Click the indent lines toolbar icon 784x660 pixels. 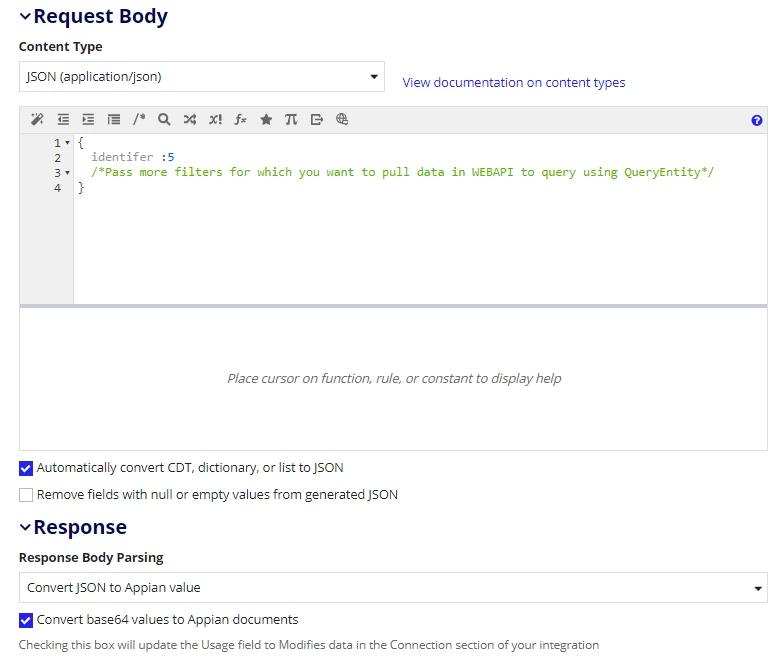click(x=88, y=120)
